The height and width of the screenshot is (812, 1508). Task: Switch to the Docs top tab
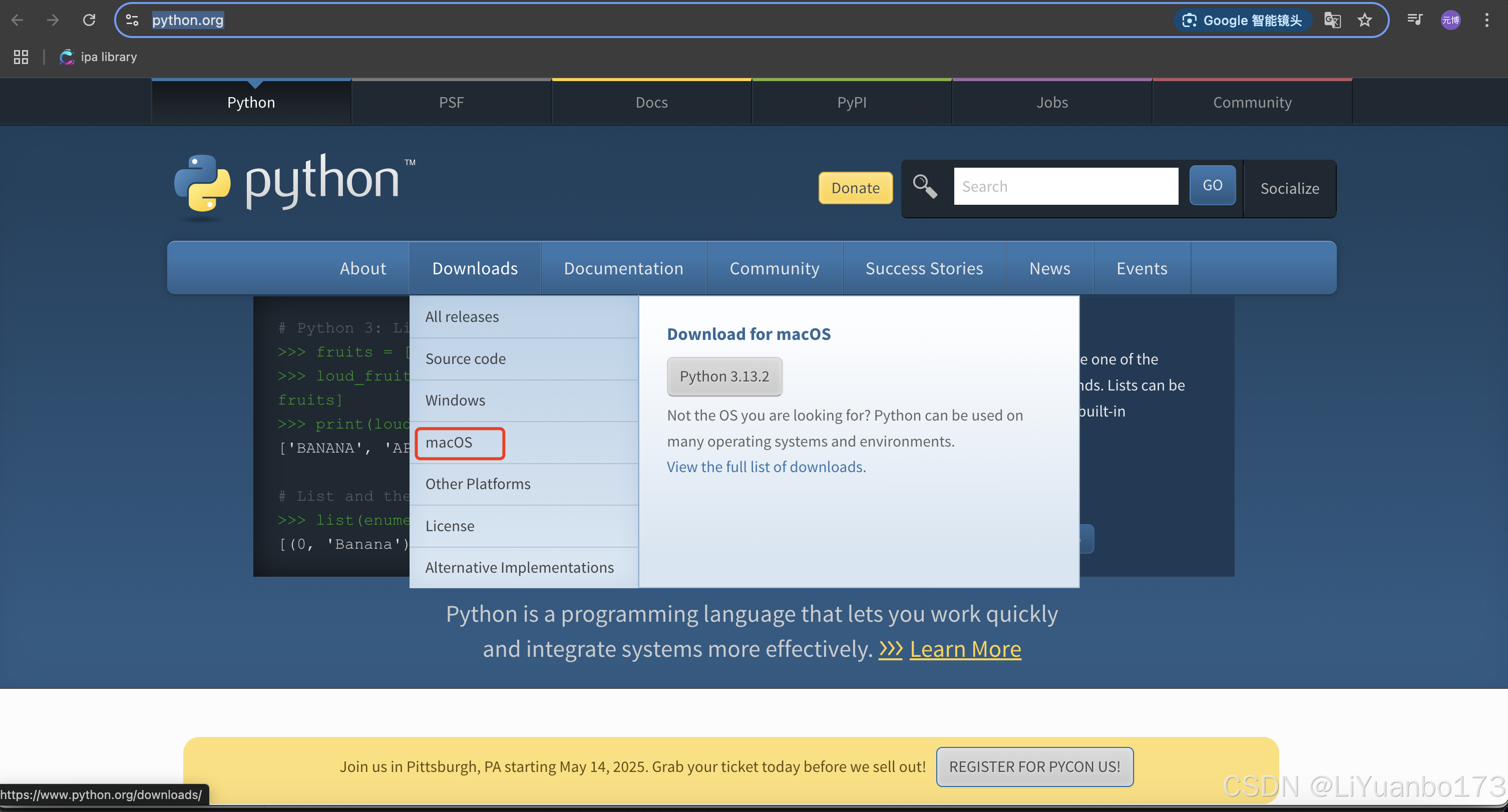coord(651,102)
